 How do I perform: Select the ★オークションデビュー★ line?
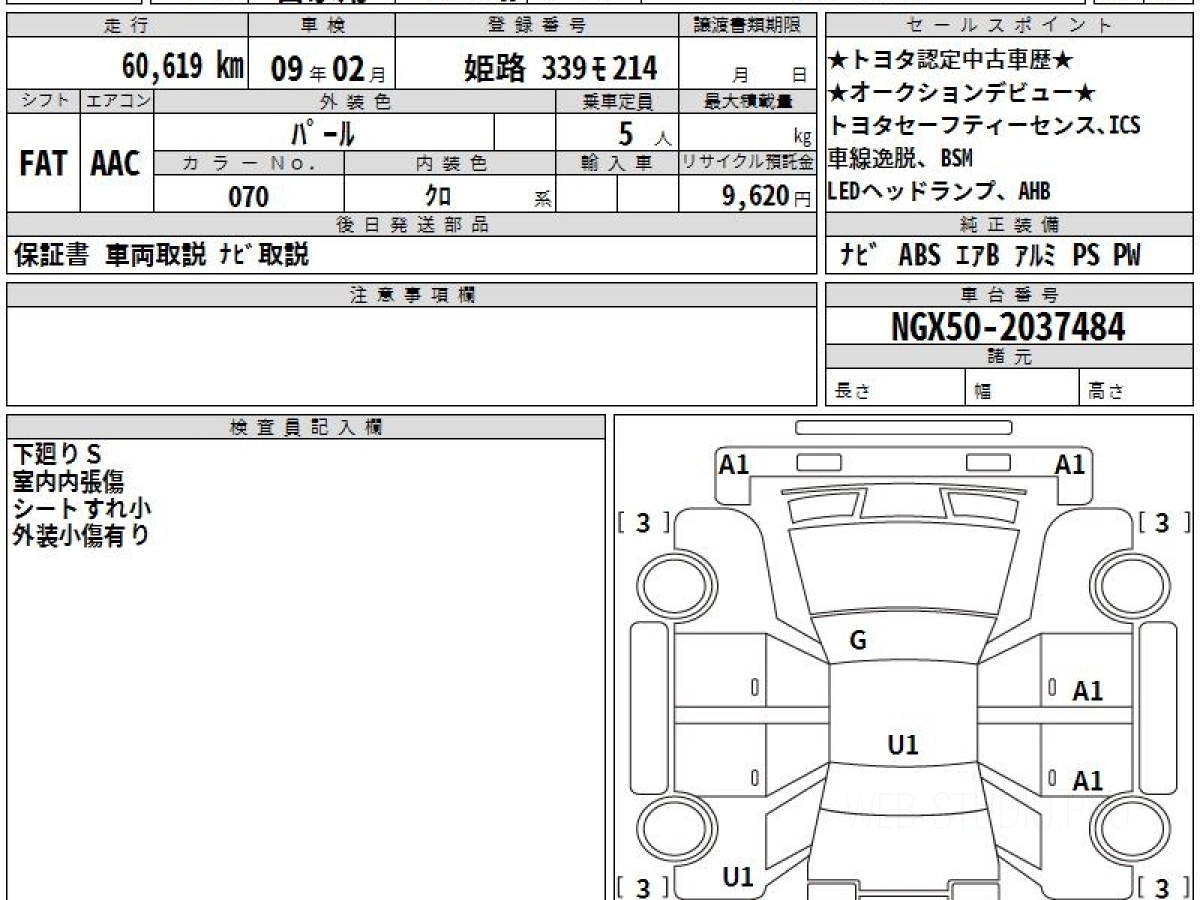click(x=963, y=93)
